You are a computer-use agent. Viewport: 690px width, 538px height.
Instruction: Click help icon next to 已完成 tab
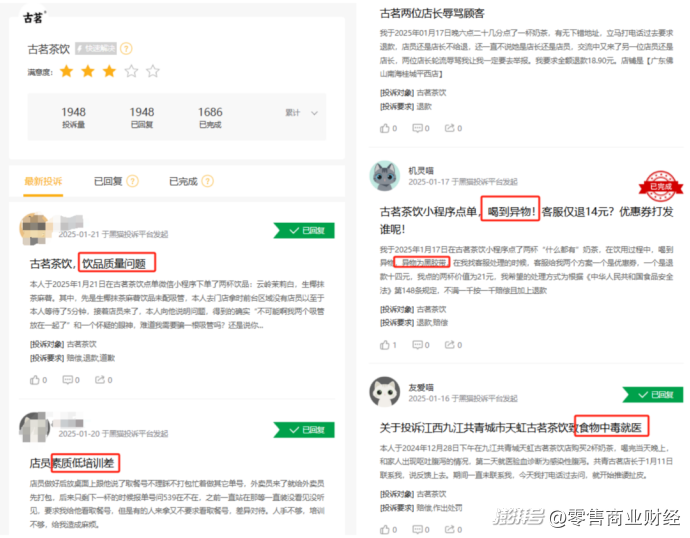click(x=208, y=181)
